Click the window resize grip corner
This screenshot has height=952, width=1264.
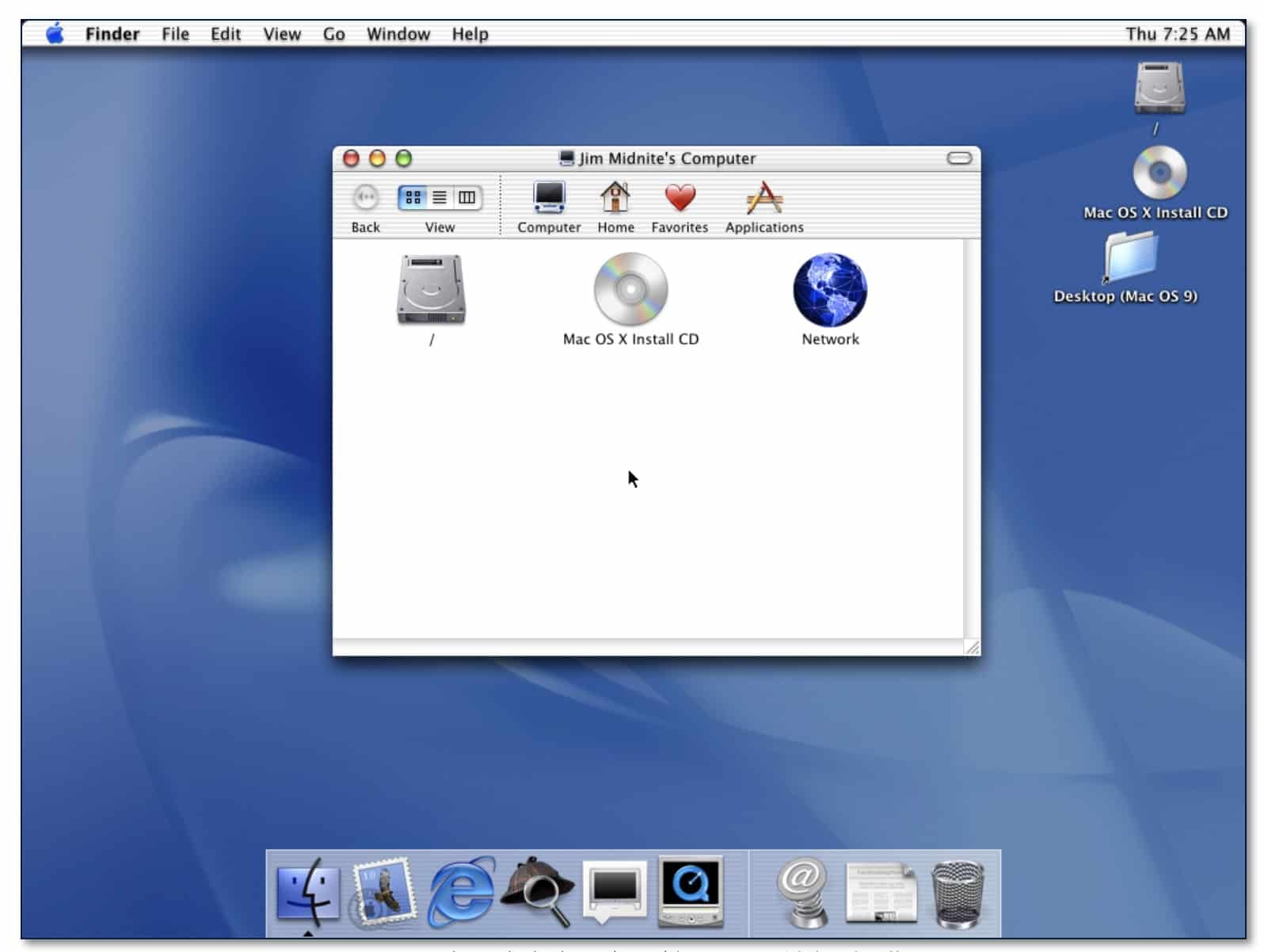pyautogui.click(x=973, y=648)
